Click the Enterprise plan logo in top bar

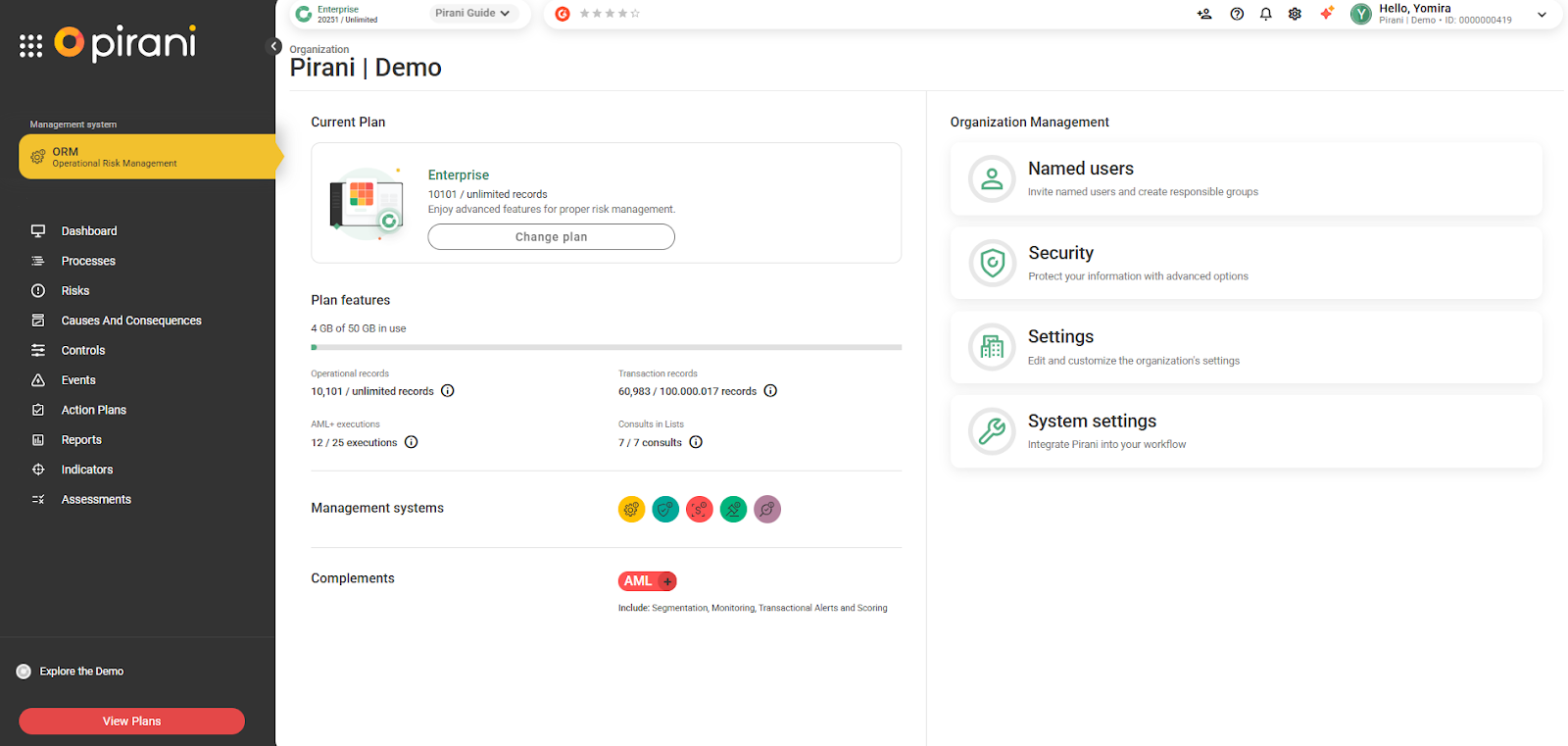tap(304, 14)
